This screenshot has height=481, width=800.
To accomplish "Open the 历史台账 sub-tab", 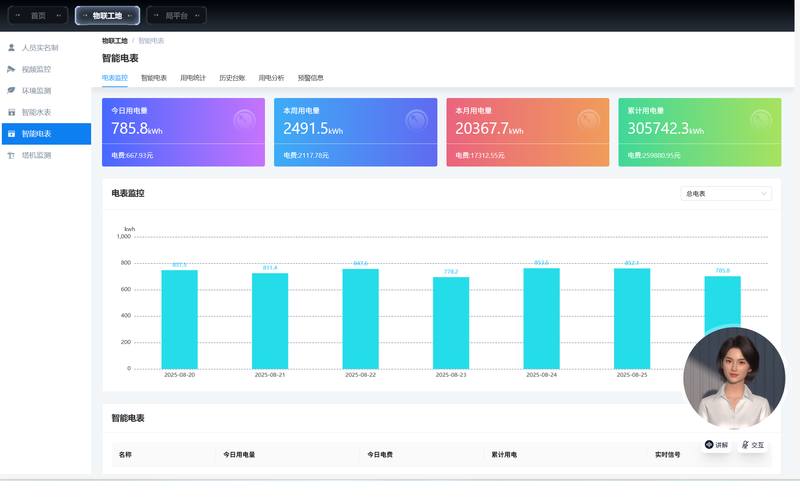I will [232, 78].
